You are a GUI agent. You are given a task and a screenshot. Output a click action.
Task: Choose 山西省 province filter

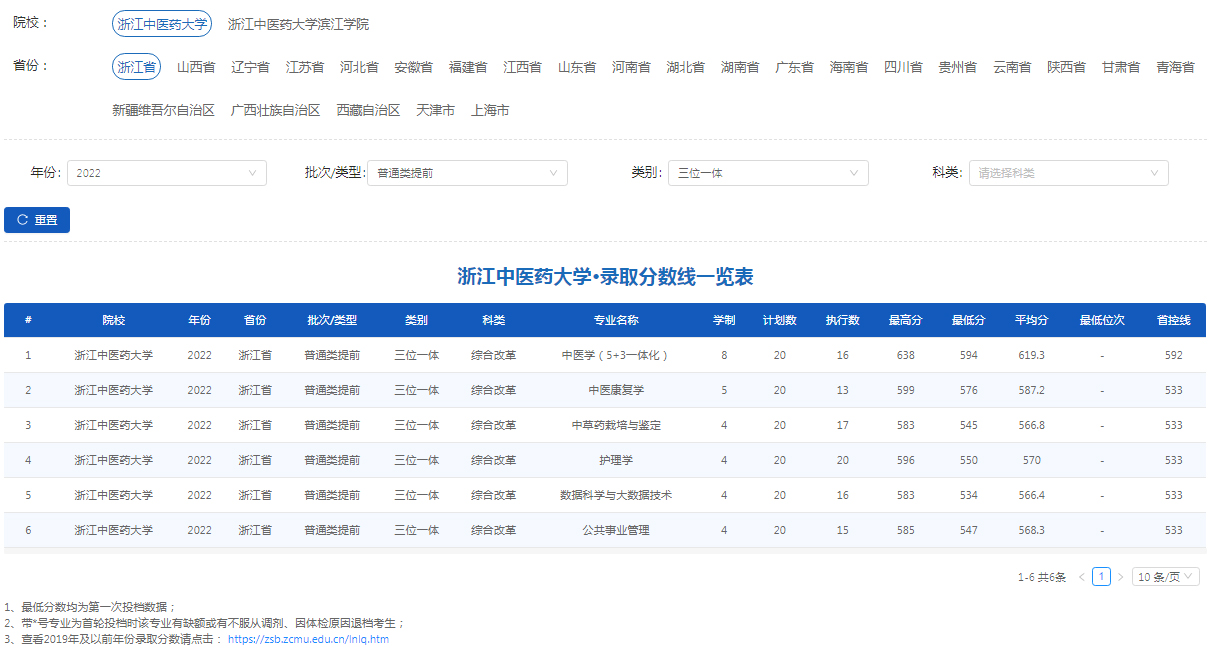coord(196,67)
